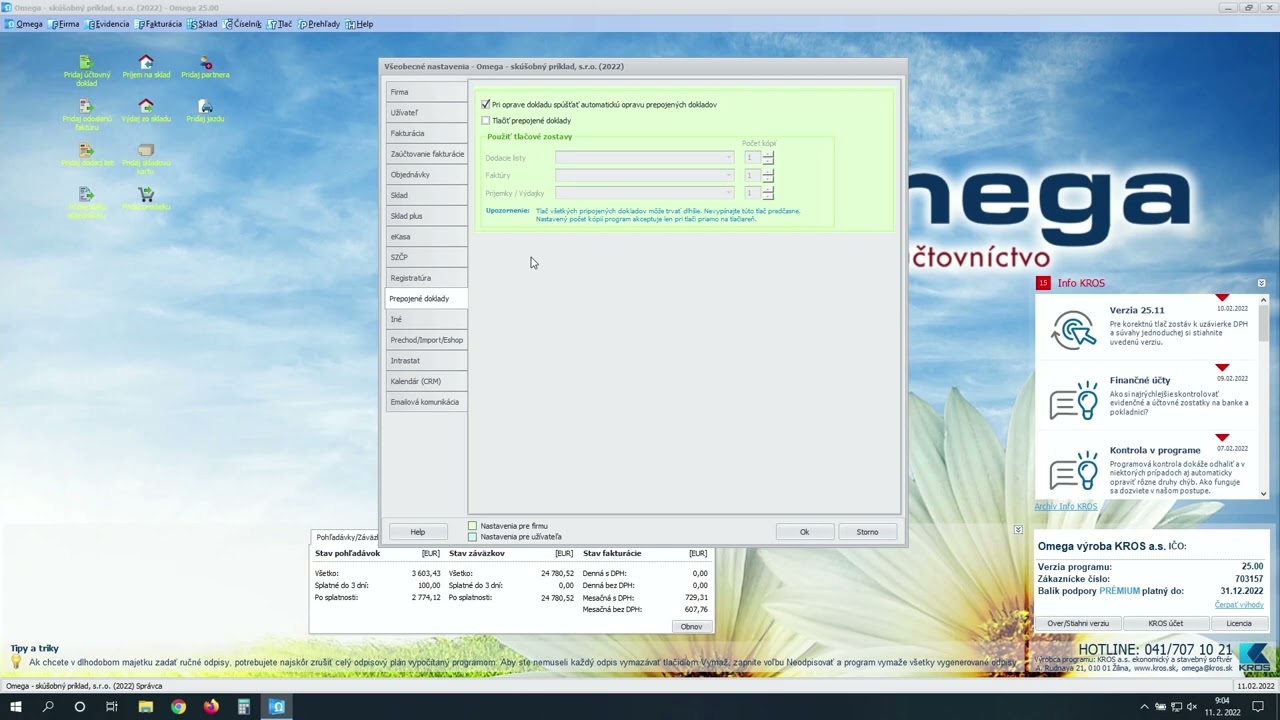Open the Archív Info KROS link
This screenshot has height=720, width=1280.
1065,507
